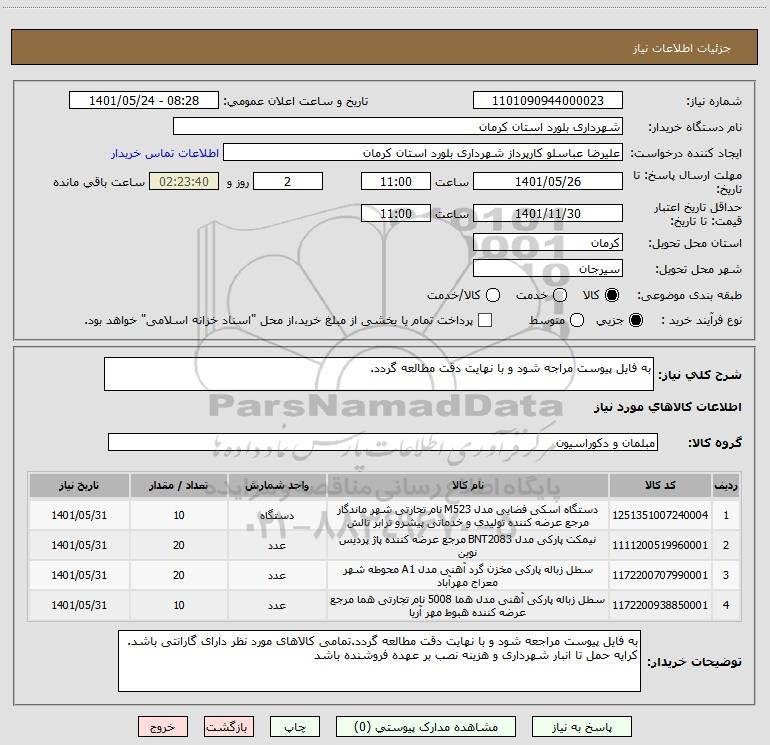Select the جزیی purchase type radio
This screenshot has width=770, height=745.
[635, 320]
